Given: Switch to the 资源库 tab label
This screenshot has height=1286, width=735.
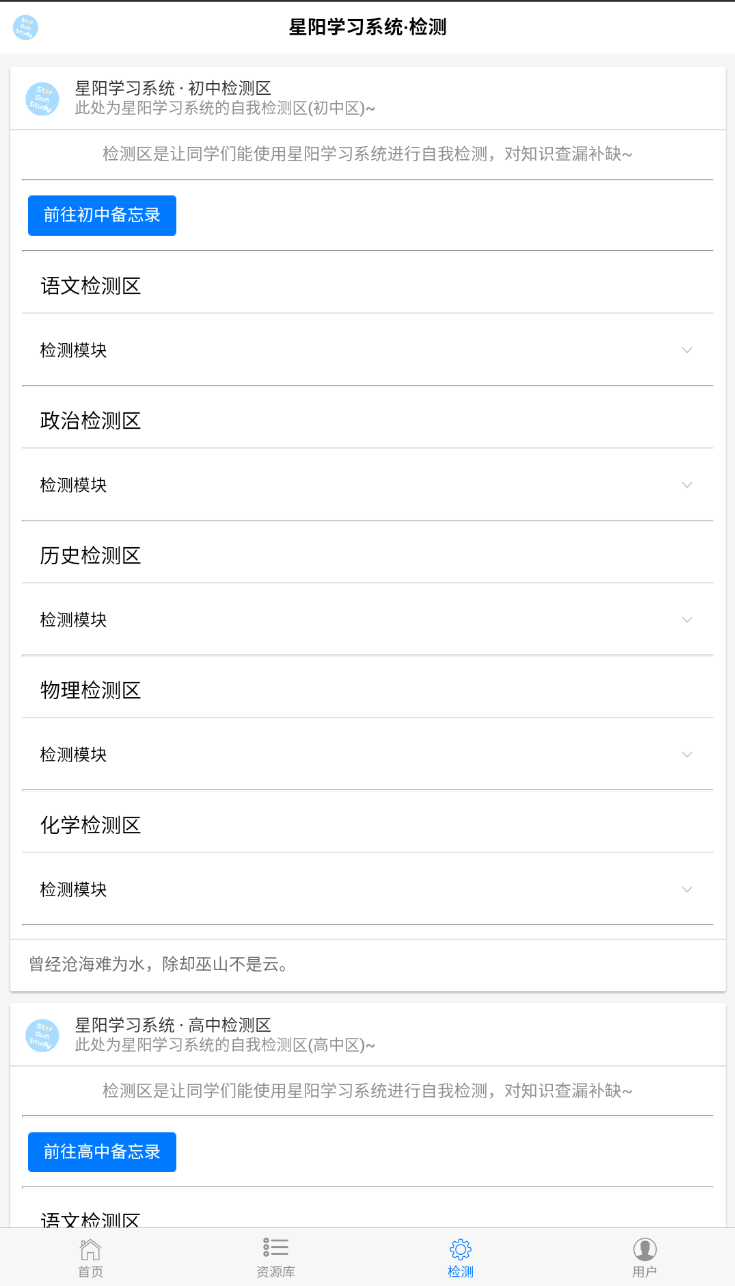Looking at the screenshot, I should pyautogui.click(x=276, y=1272).
